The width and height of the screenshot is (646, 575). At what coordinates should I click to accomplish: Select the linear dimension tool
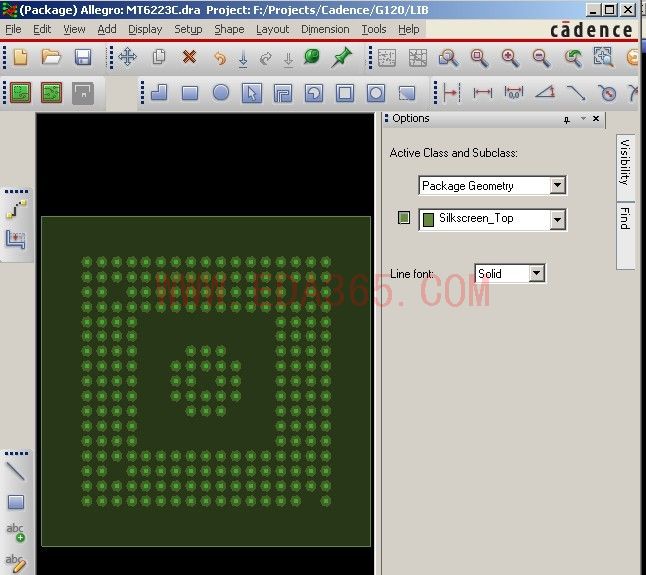(482, 93)
